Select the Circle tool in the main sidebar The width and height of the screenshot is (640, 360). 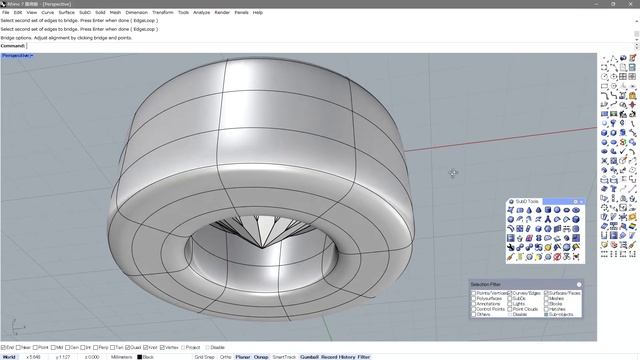(x=604, y=76)
